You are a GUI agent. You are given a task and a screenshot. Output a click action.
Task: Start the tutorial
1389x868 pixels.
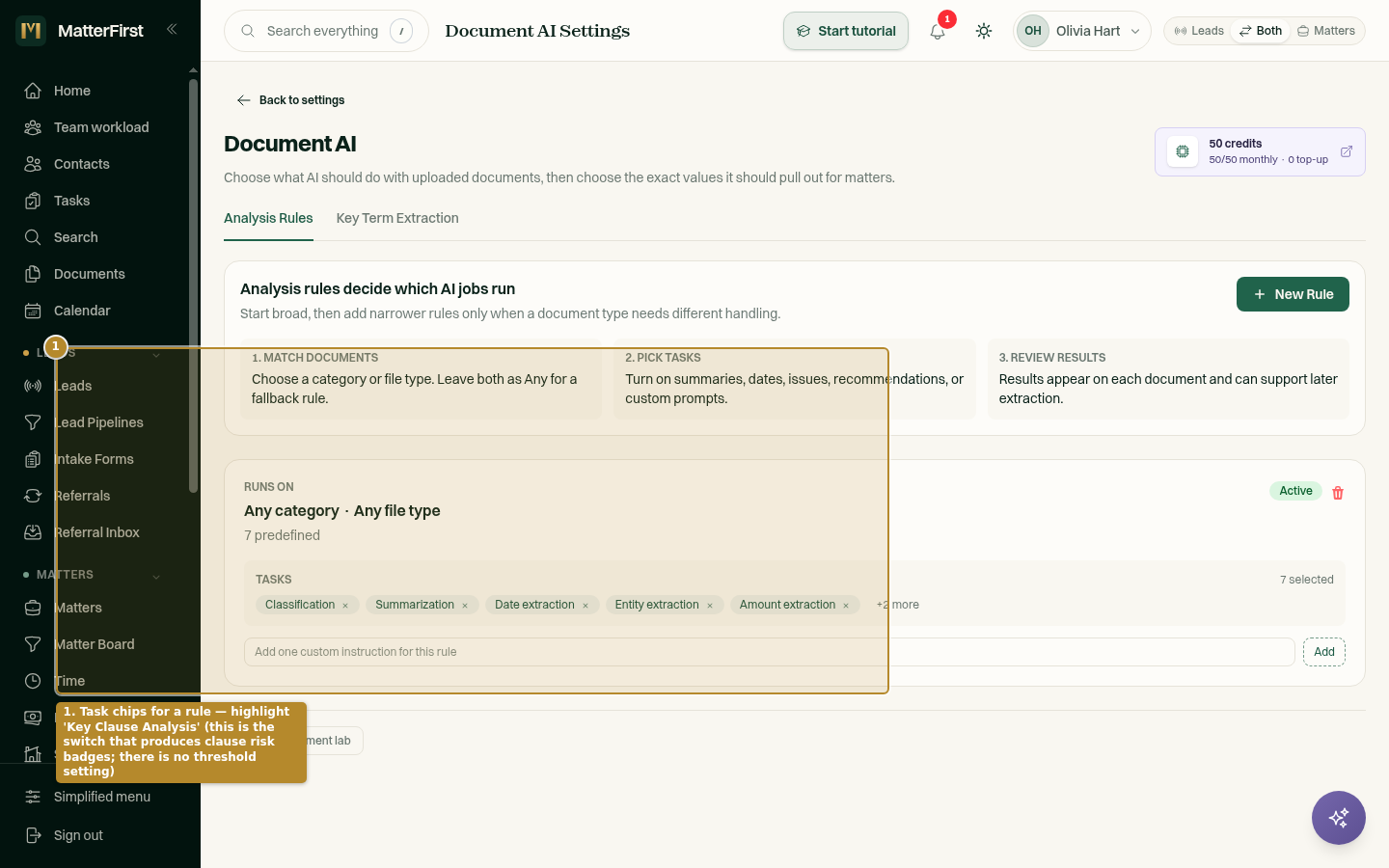click(846, 31)
